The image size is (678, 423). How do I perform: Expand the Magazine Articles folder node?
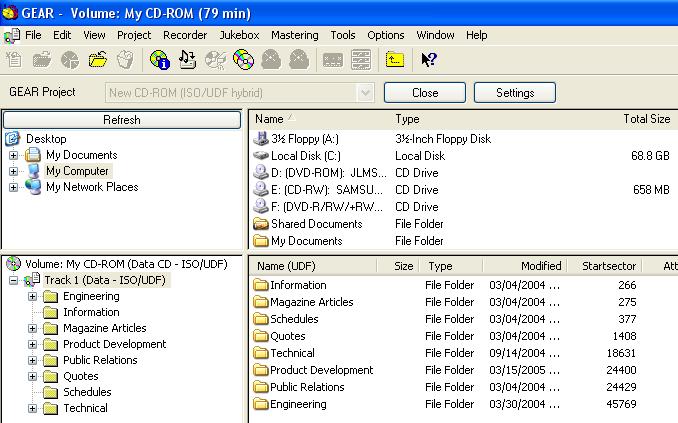(32, 328)
